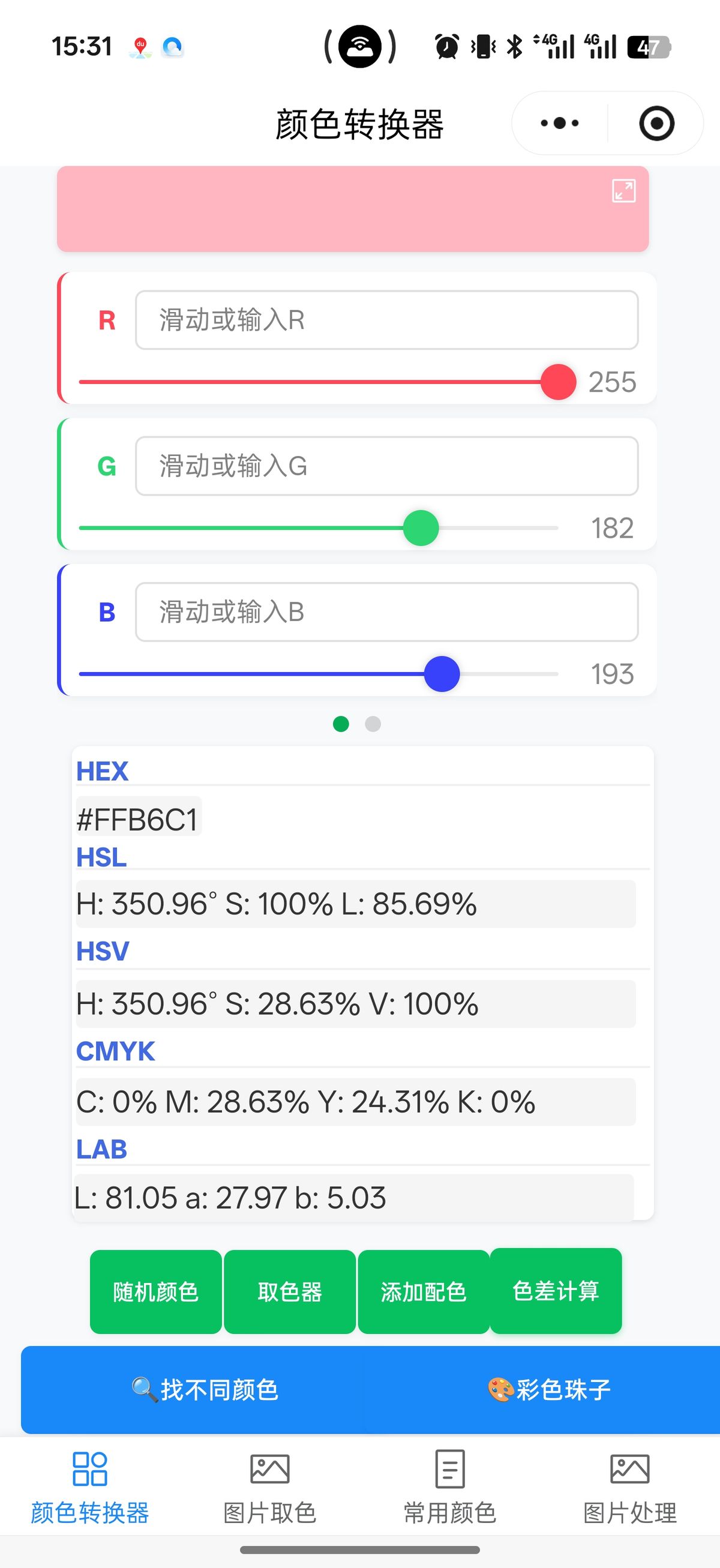The height and width of the screenshot is (1568, 720).
Task: Focus the G value input field
Action: pyautogui.click(x=386, y=466)
